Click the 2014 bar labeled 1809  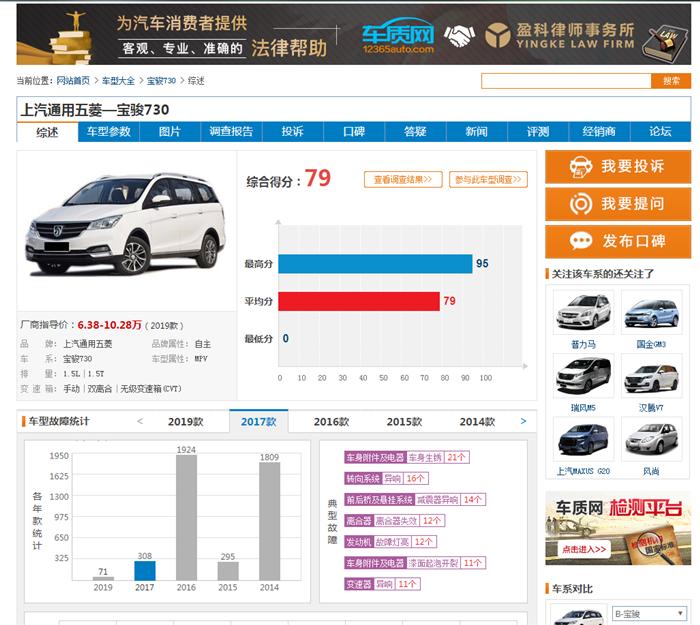(x=270, y=521)
